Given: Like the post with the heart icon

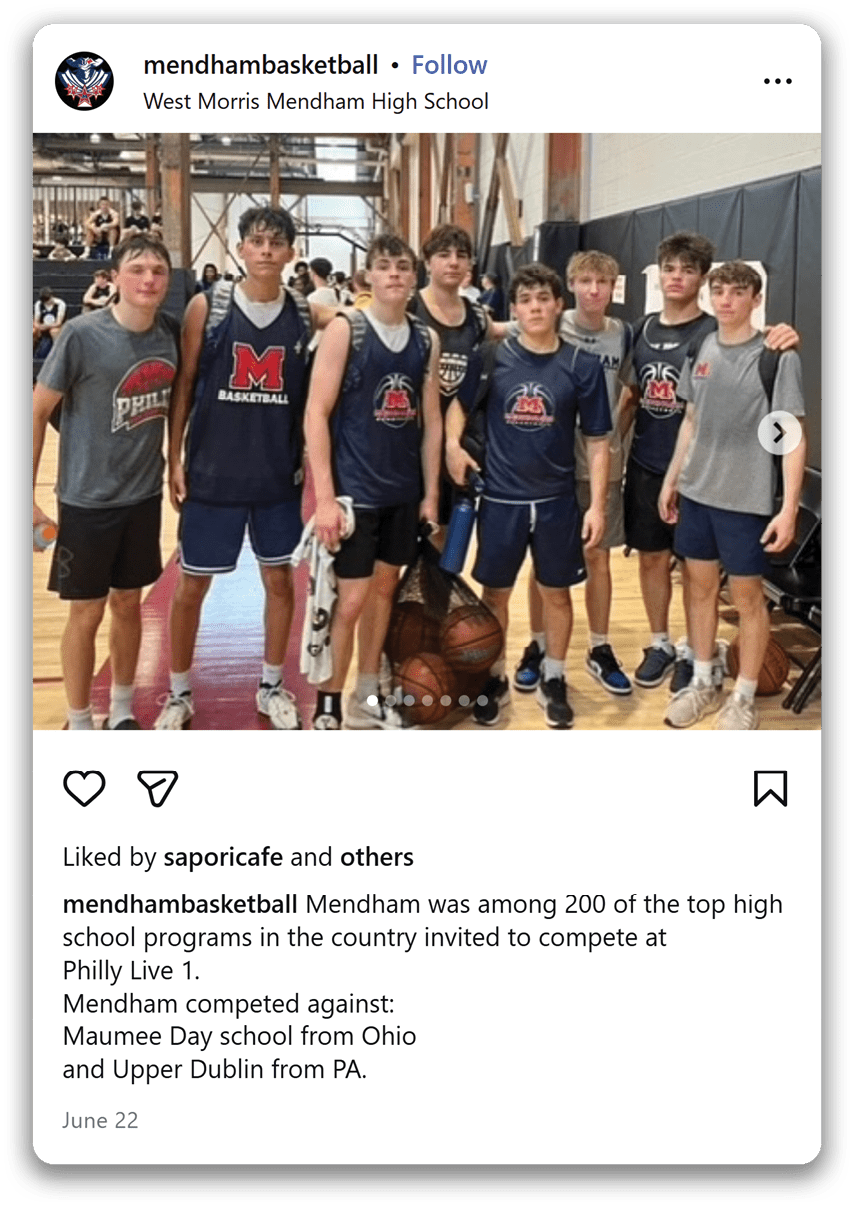Looking at the screenshot, I should [x=84, y=788].
